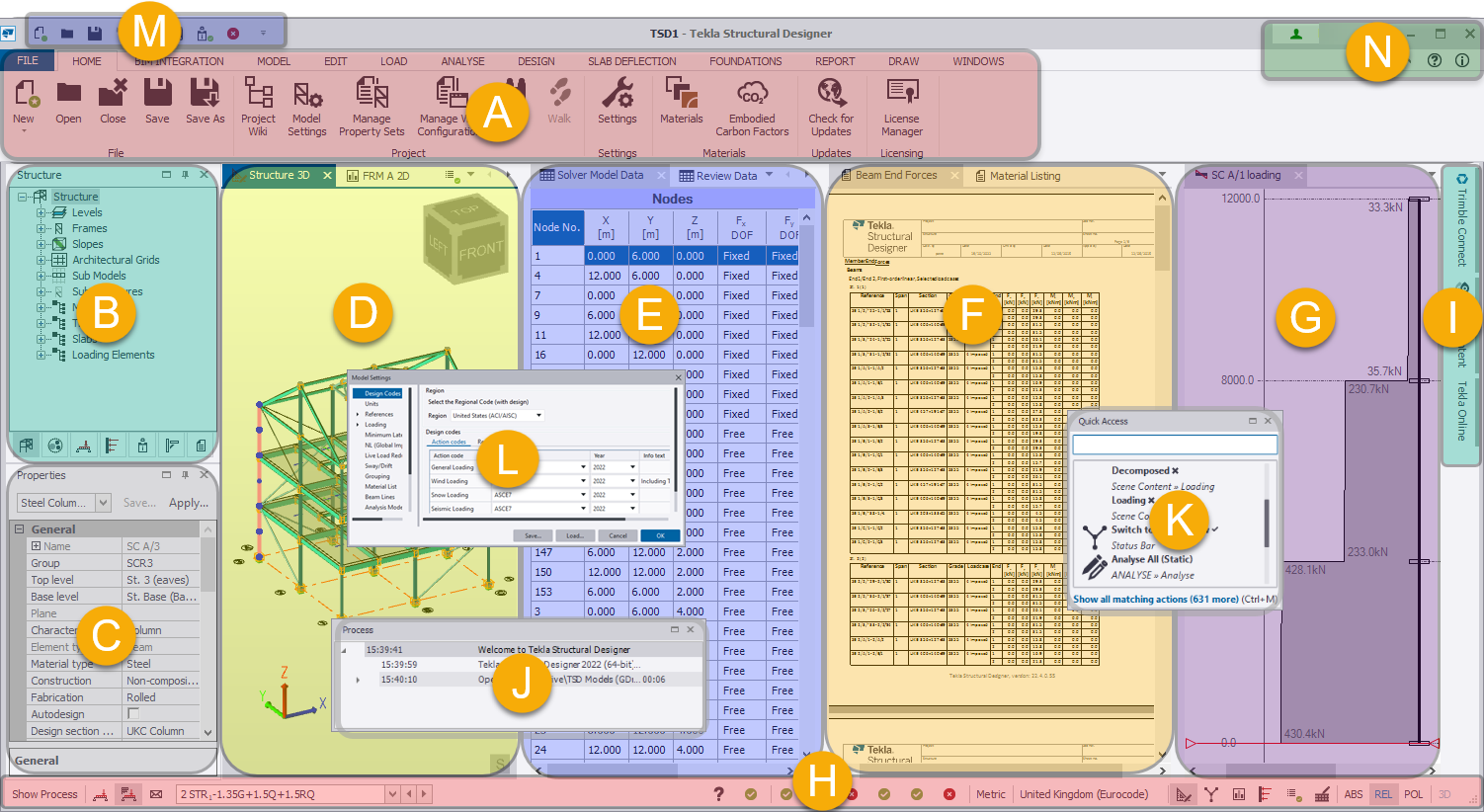
Task: Switch to the MODEL ribbon tab
Action: pyautogui.click(x=274, y=61)
